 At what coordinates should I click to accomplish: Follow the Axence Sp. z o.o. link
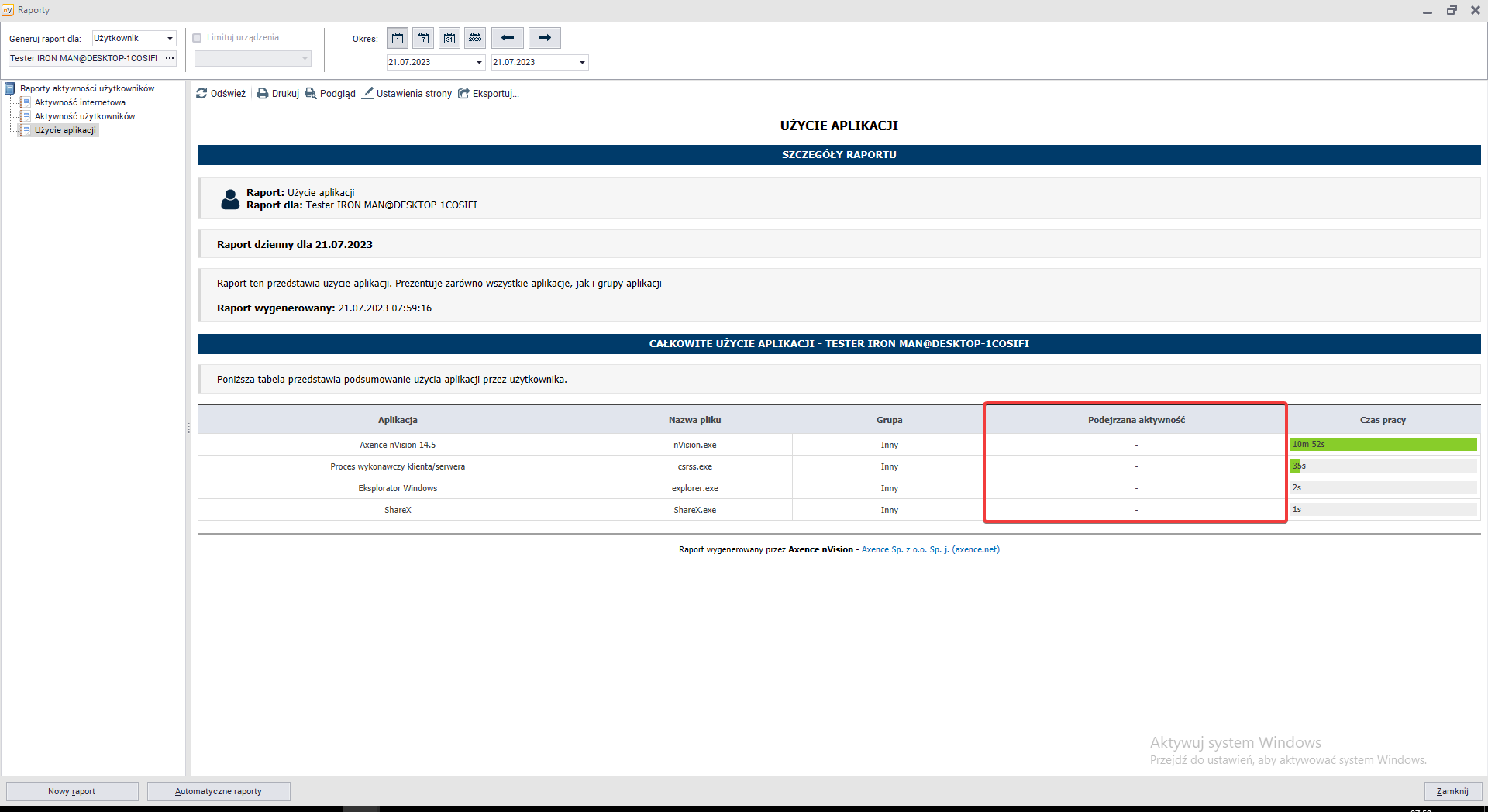coord(930,549)
